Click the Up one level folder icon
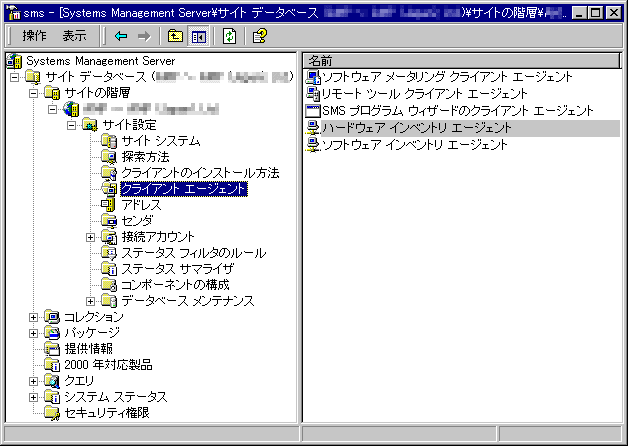Screen dimensions: 629x447 pos(175,37)
